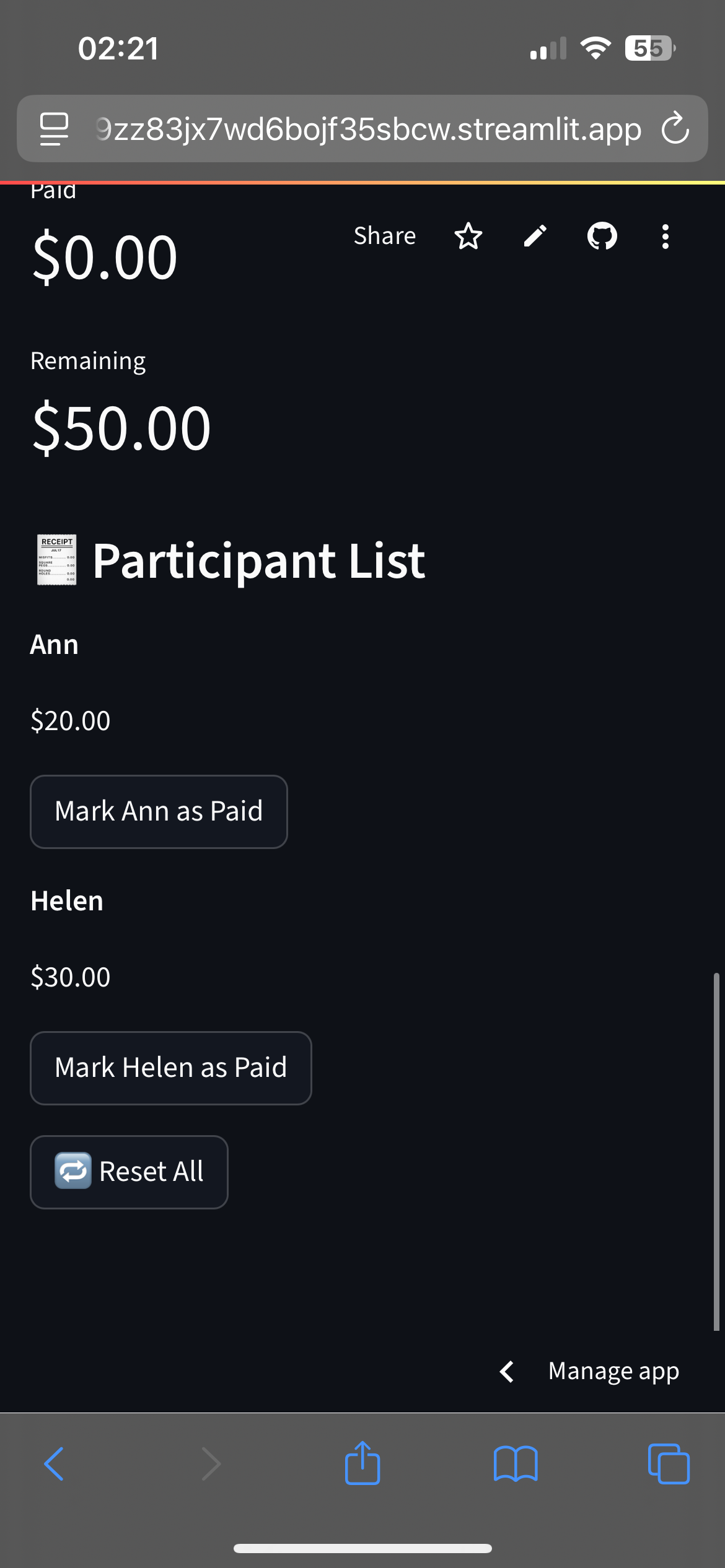This screenshot has height=1568, width=725.
Task: Mark Ann as Paid
Action: coord(159,811)
